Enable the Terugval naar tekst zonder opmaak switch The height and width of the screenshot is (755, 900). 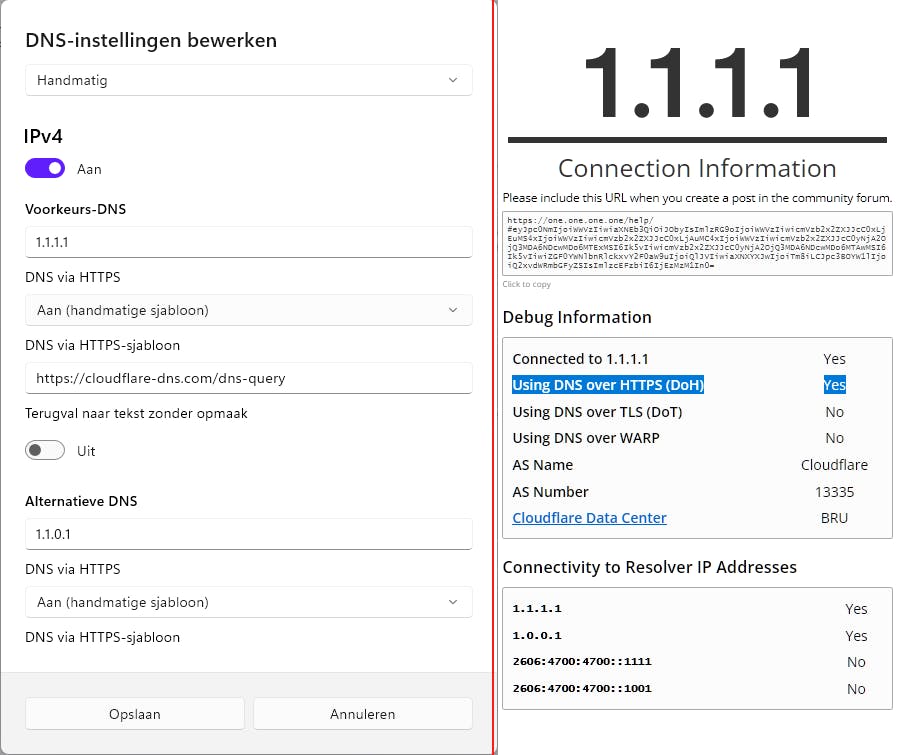pos(45,451)
